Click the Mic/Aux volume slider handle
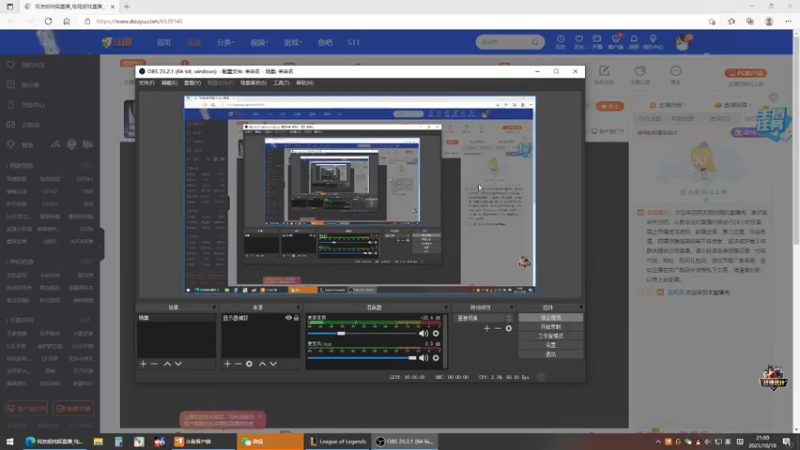This screenshot has width=800, height=450. [412, 358]
